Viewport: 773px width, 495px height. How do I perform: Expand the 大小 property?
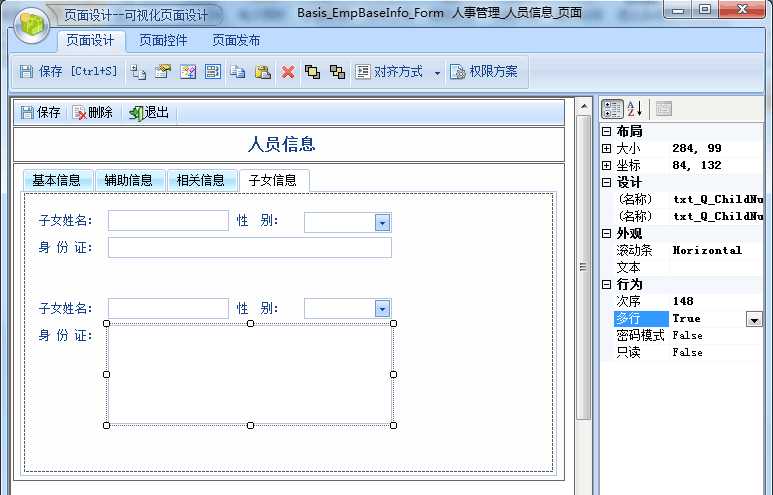tap(607, 148)
